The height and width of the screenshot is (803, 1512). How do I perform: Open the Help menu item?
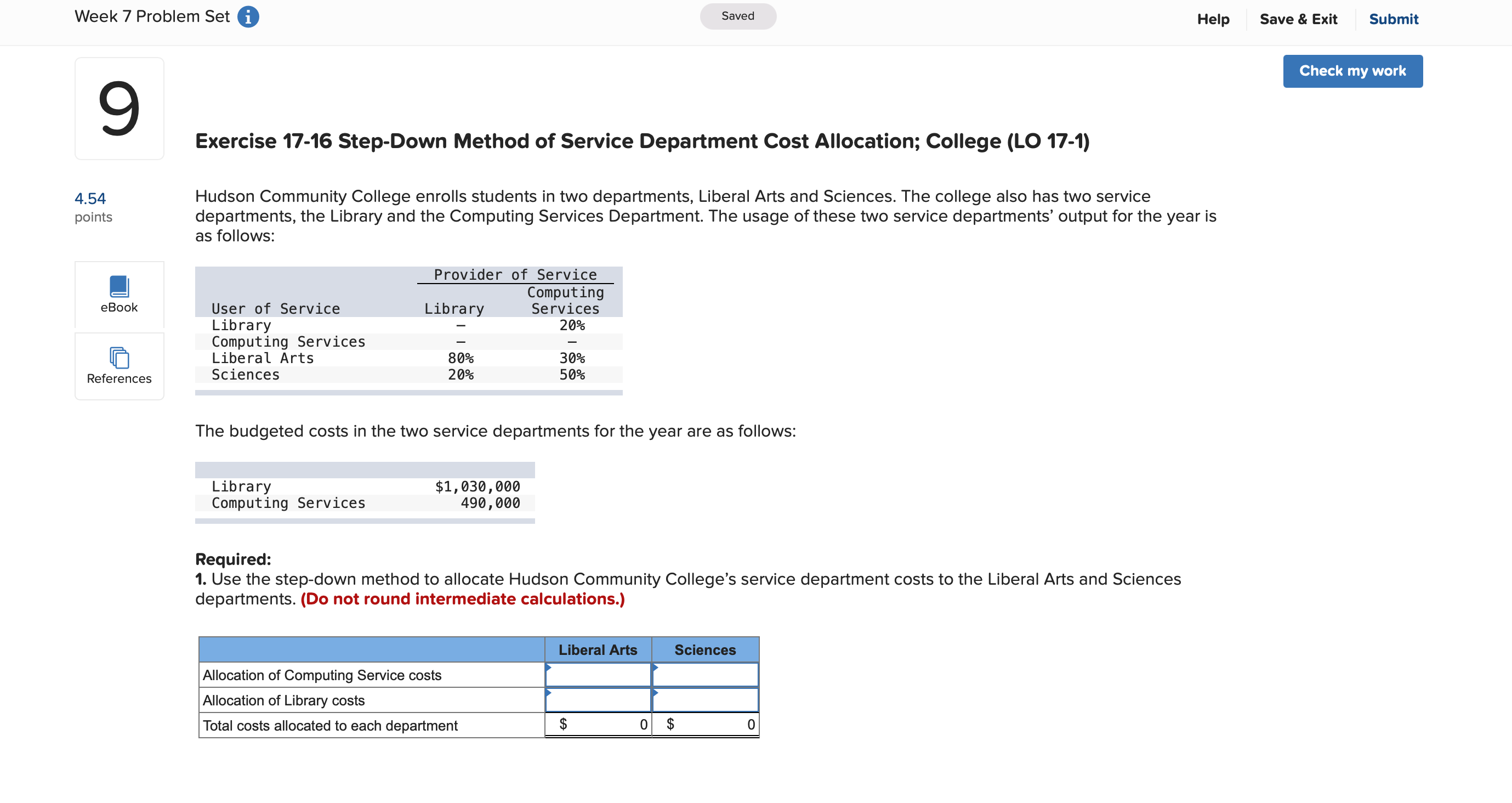point(1213,19)
